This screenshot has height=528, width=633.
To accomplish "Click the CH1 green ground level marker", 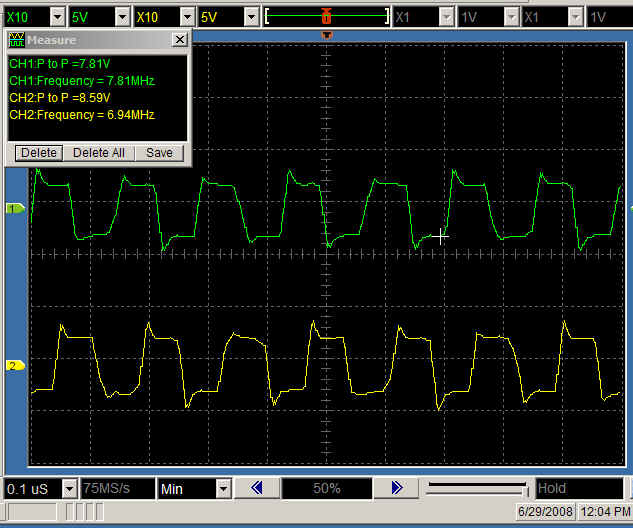I will (x=15, y=209).
